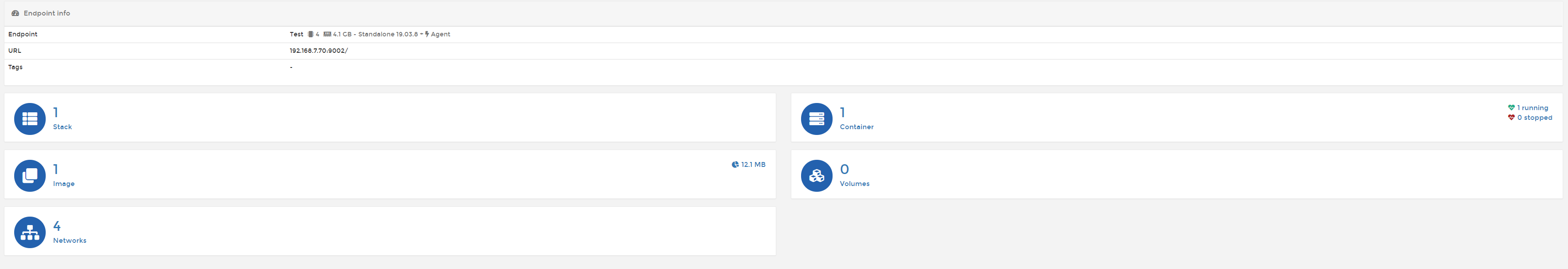Click the Image tile icon

coord(30,175)
